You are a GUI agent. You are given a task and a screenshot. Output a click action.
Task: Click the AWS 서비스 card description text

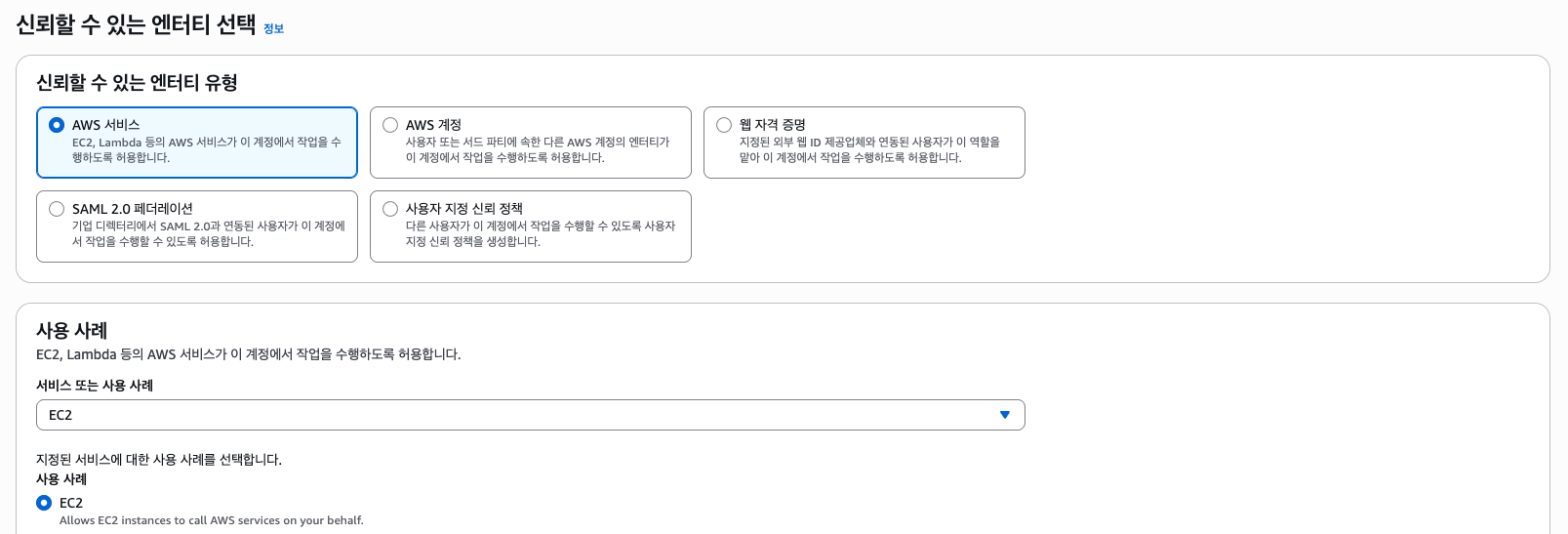206,149
